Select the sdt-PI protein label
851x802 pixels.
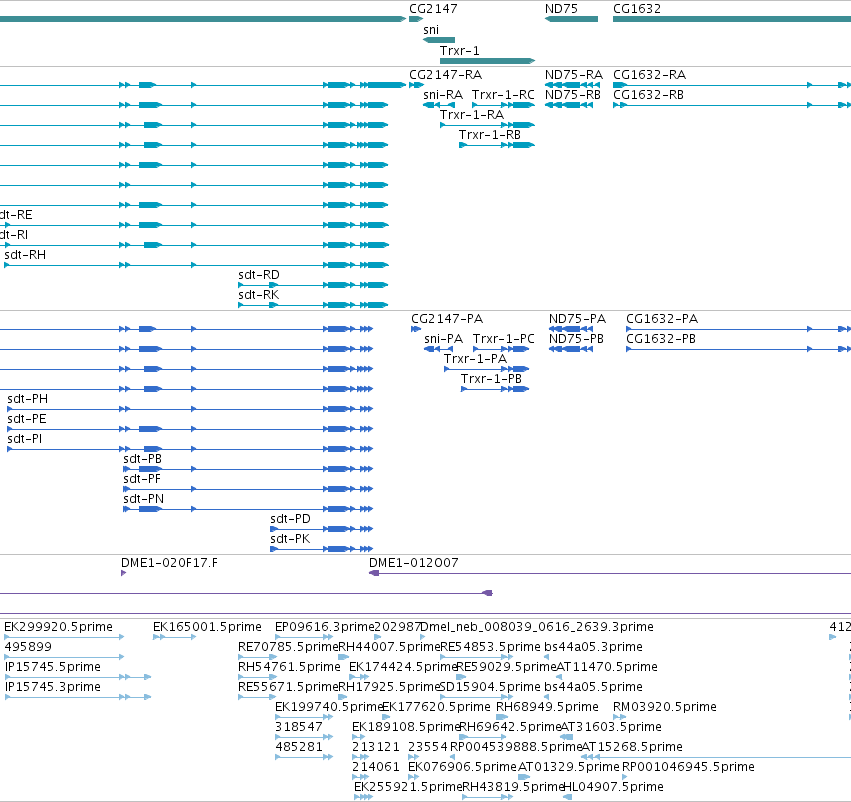tap(24, 438)
